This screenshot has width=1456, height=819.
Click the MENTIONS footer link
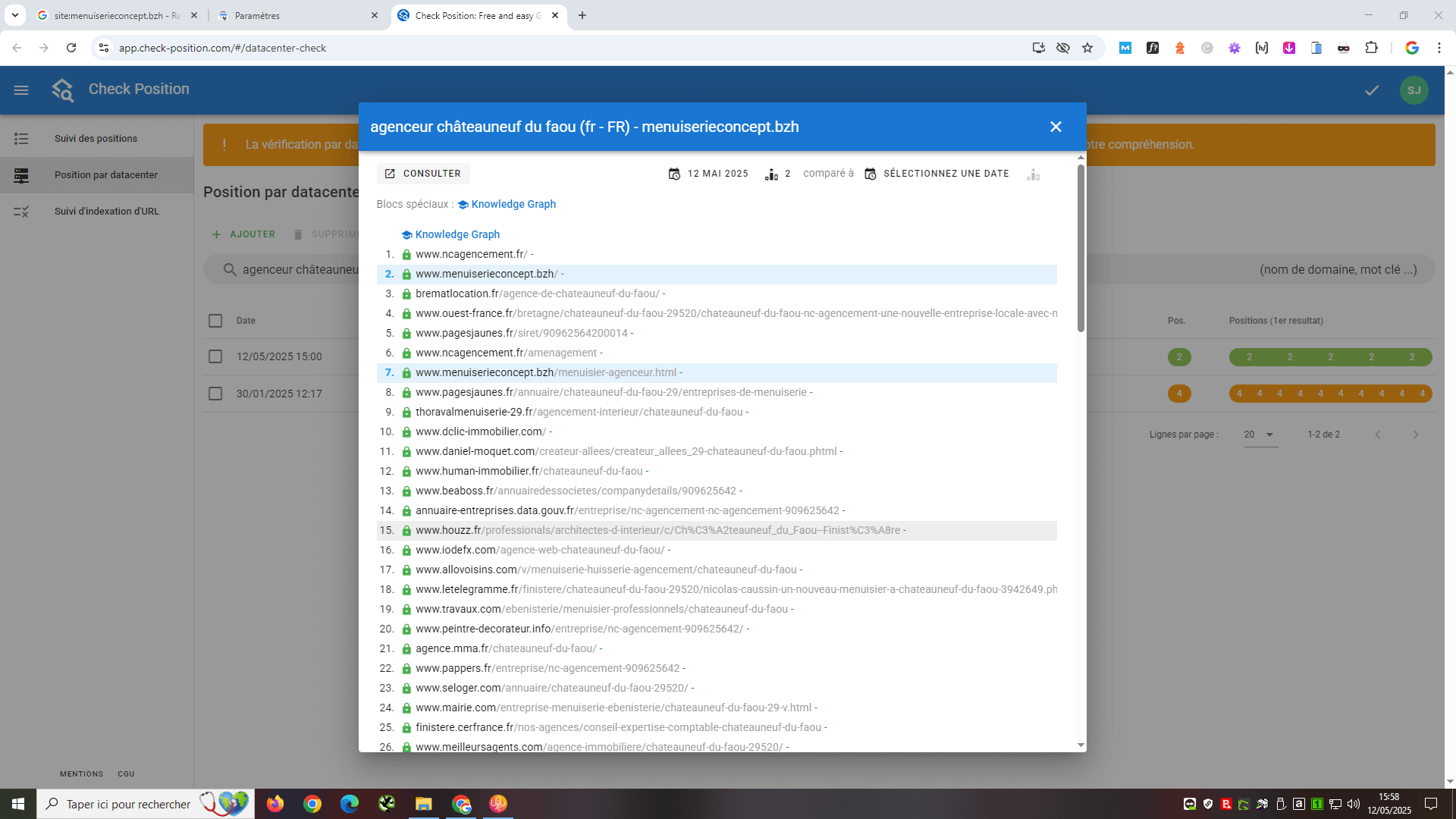coord(81,774)
